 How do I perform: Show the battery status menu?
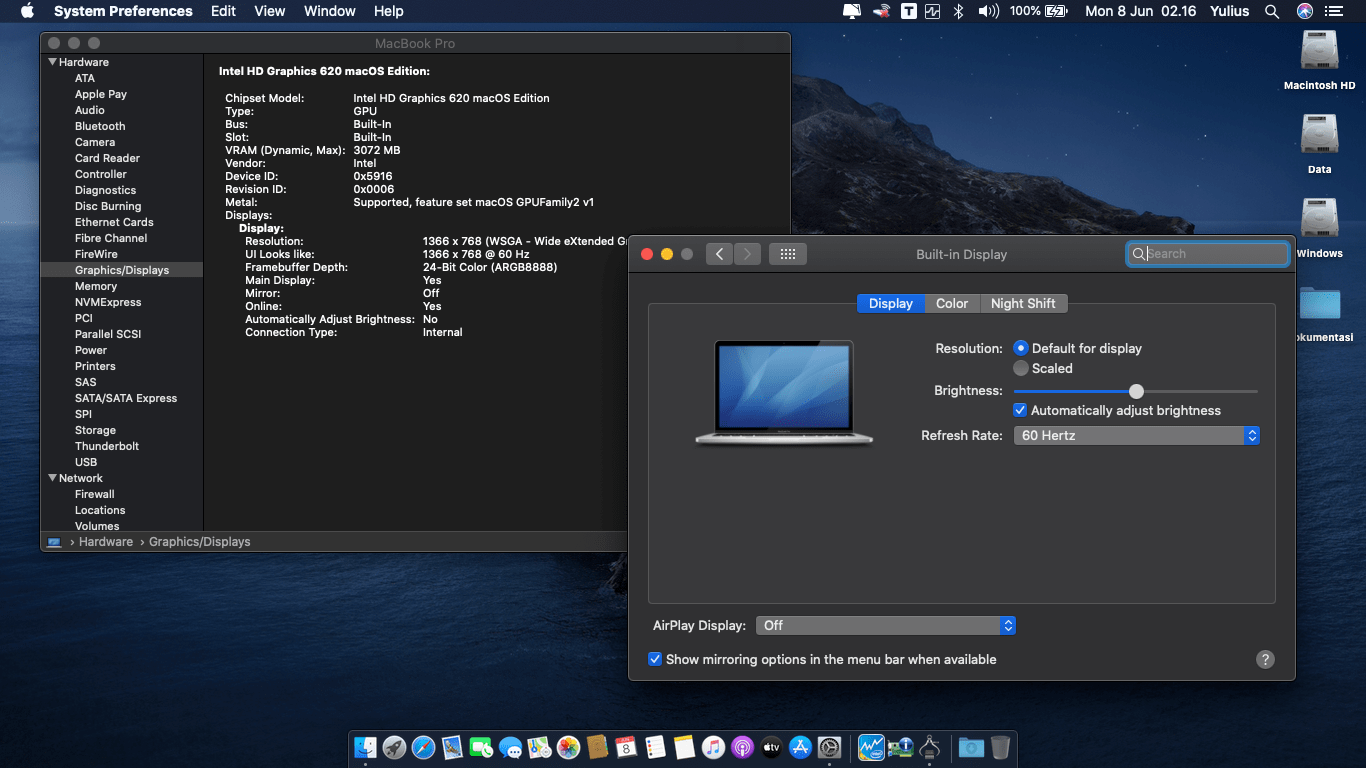coord(1039,11)
